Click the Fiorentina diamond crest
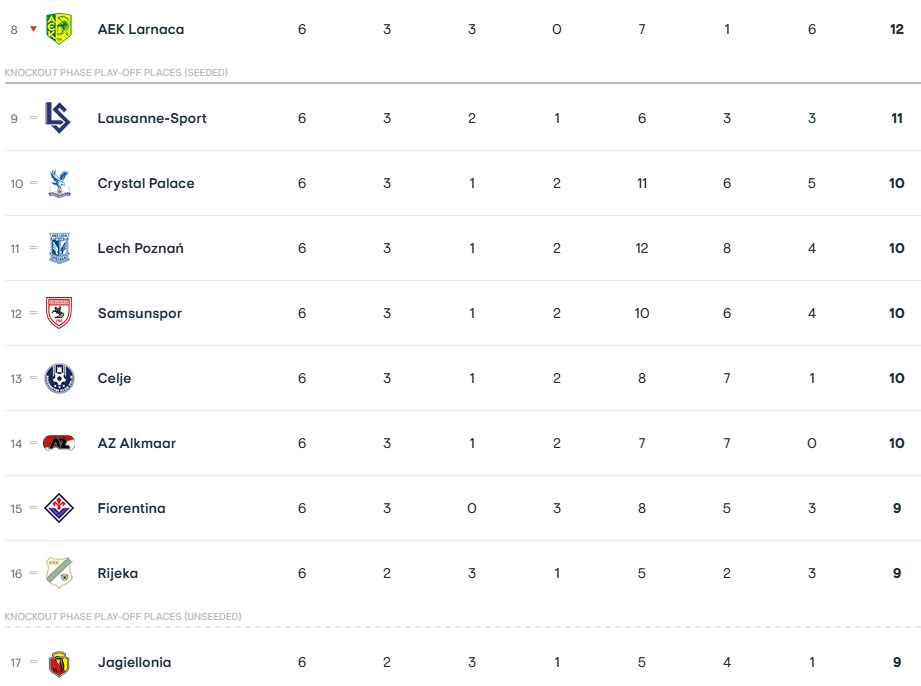 [x=60, y=508]
